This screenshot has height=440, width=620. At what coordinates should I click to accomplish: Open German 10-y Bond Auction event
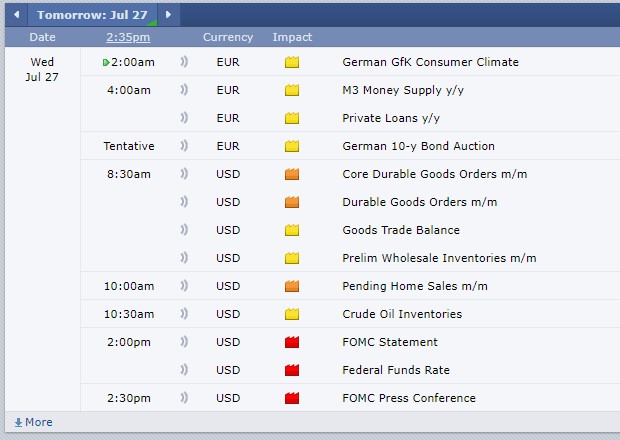click(x=418, y=146)
